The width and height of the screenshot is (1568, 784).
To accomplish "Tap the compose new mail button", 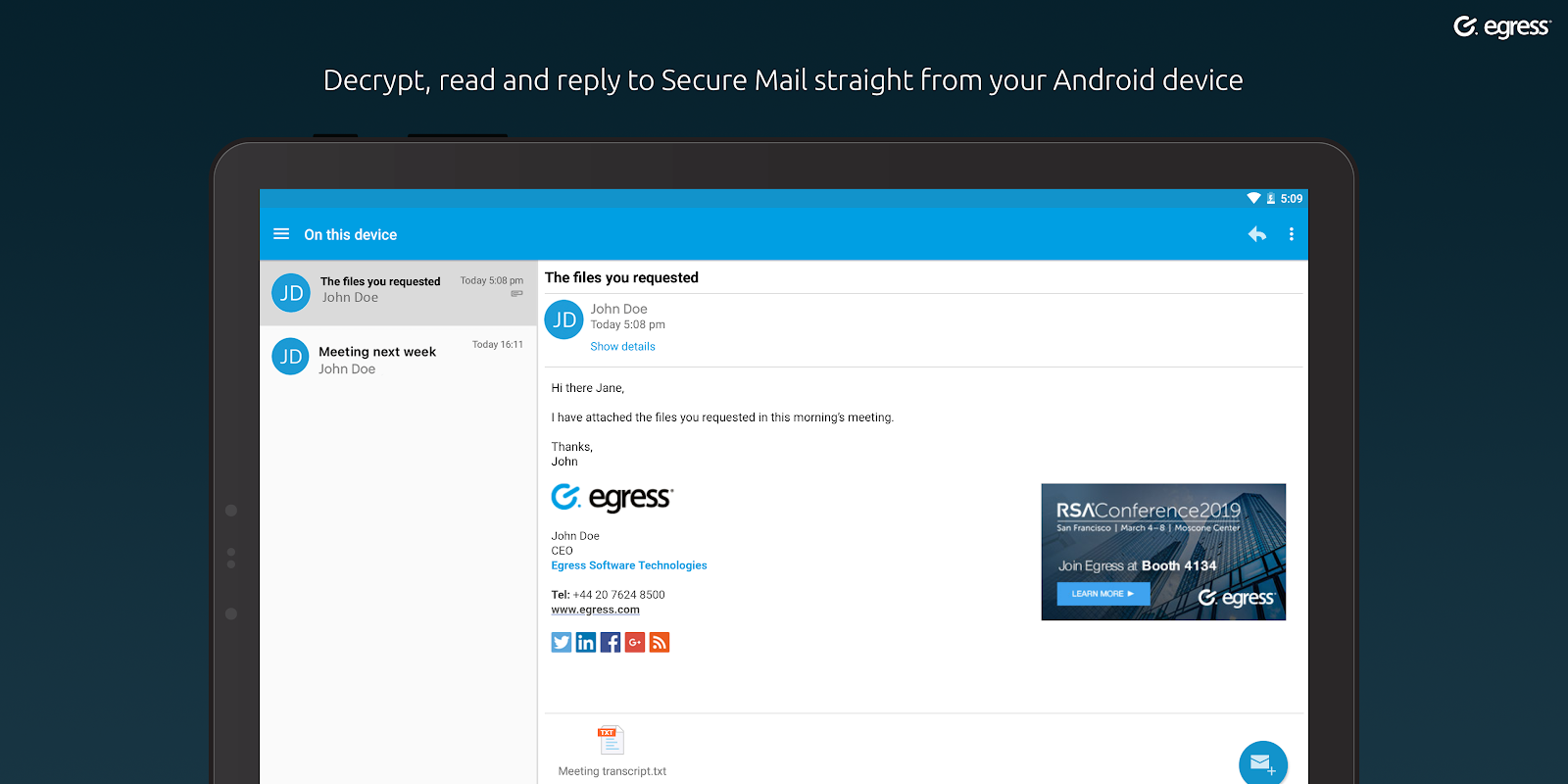I will [1262, 763].
